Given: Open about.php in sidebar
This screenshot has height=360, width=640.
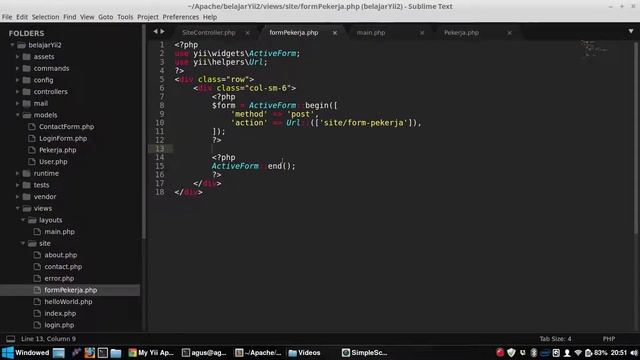Looking at the screenshot, I should [60, 255].
